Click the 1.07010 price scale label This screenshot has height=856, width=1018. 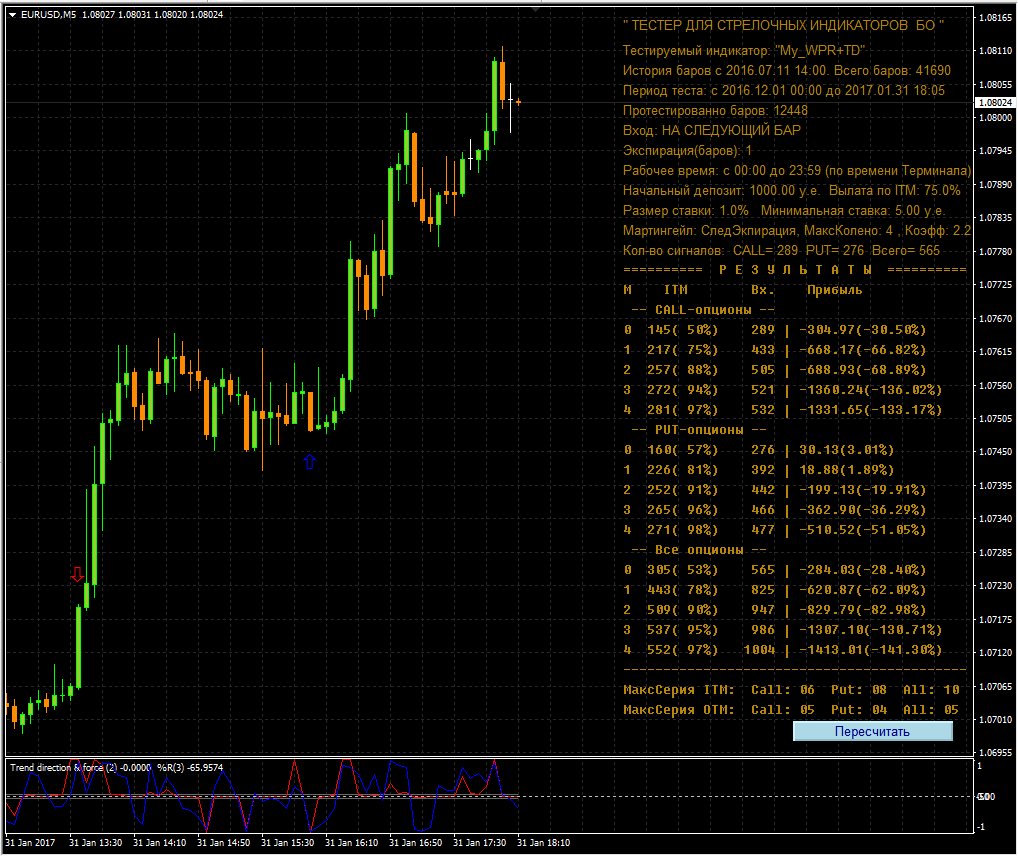[995, 720]
